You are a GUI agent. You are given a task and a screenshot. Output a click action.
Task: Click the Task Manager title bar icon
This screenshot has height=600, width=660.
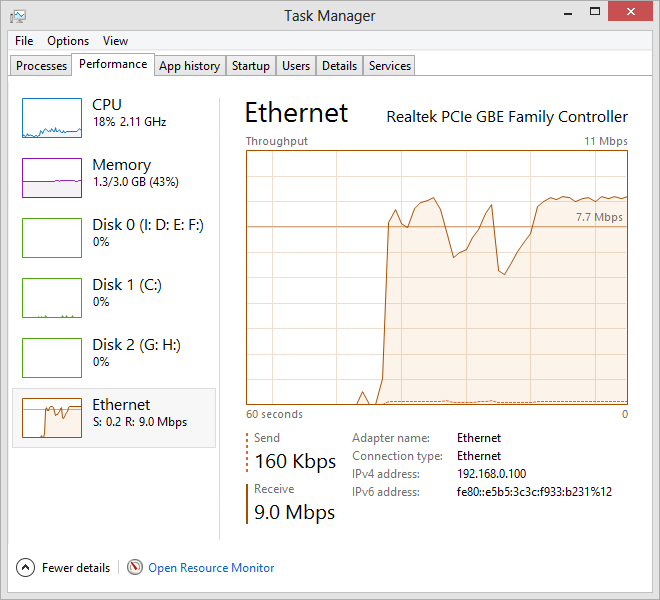click(x=19, y=15)
